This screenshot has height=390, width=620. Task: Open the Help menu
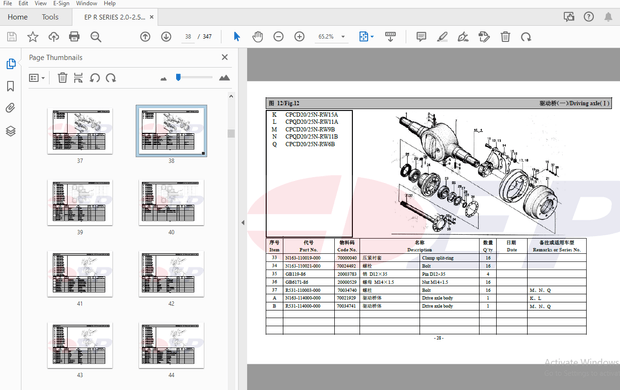point(110,3)
